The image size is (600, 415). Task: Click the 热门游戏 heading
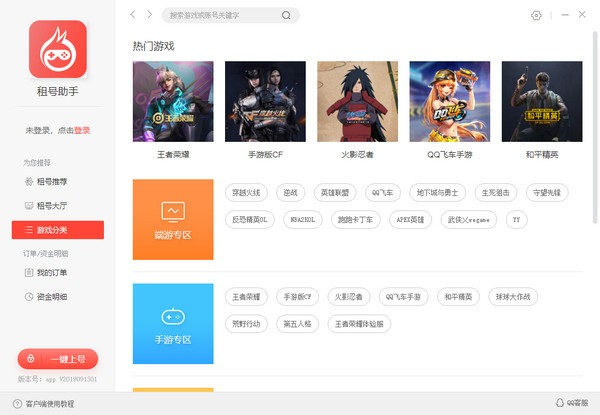[x=153, y=46]
